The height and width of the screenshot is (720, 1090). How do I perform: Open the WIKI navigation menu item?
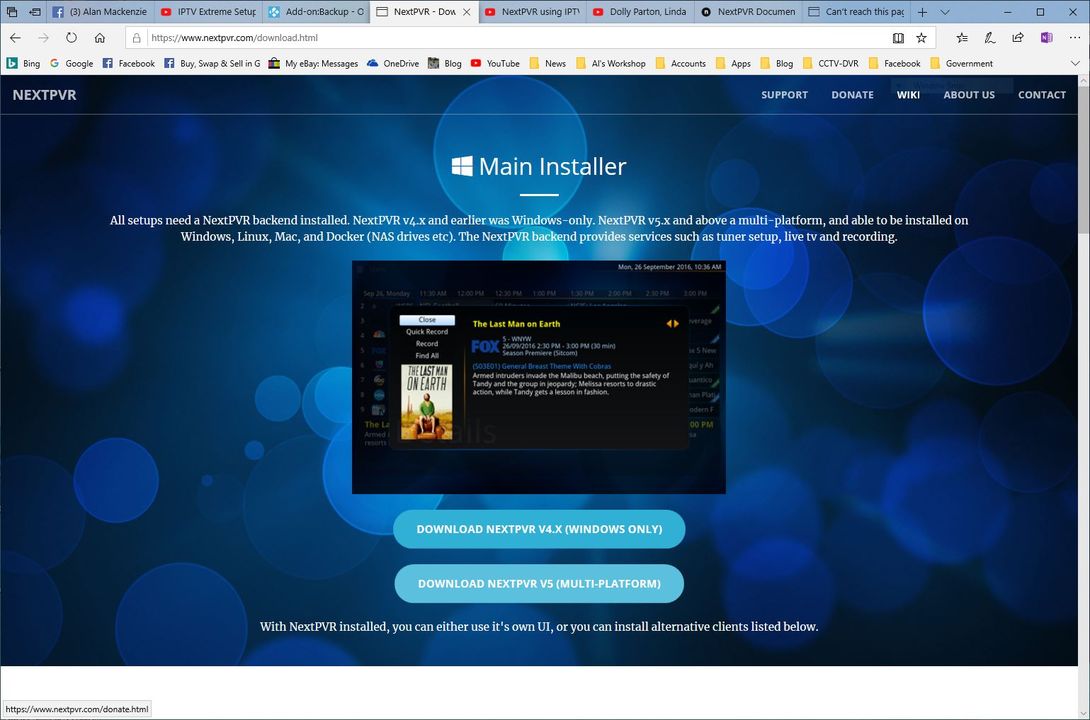click(908, 95)
